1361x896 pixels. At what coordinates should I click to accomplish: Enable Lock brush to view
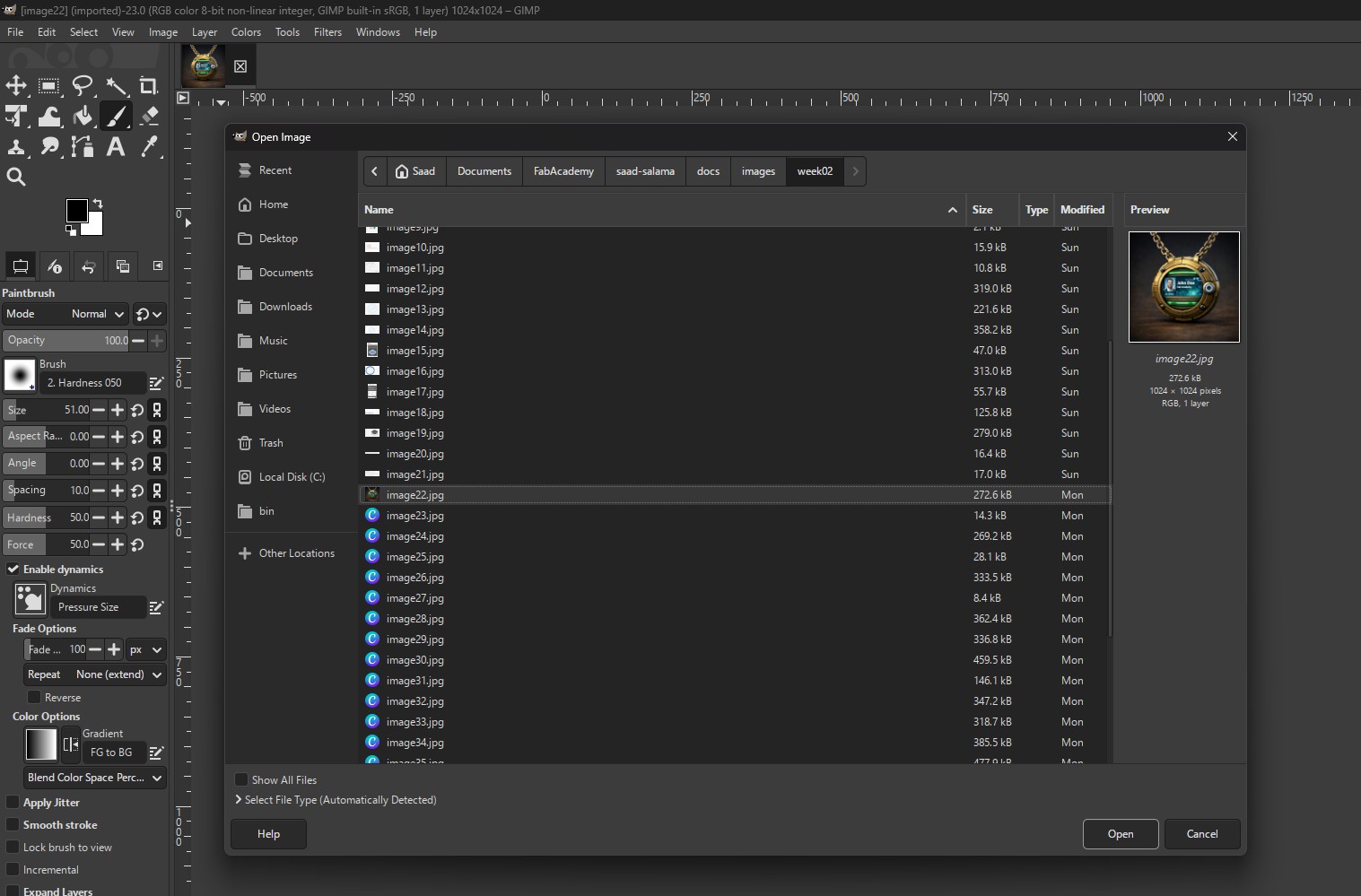click(x=13, y=848)
